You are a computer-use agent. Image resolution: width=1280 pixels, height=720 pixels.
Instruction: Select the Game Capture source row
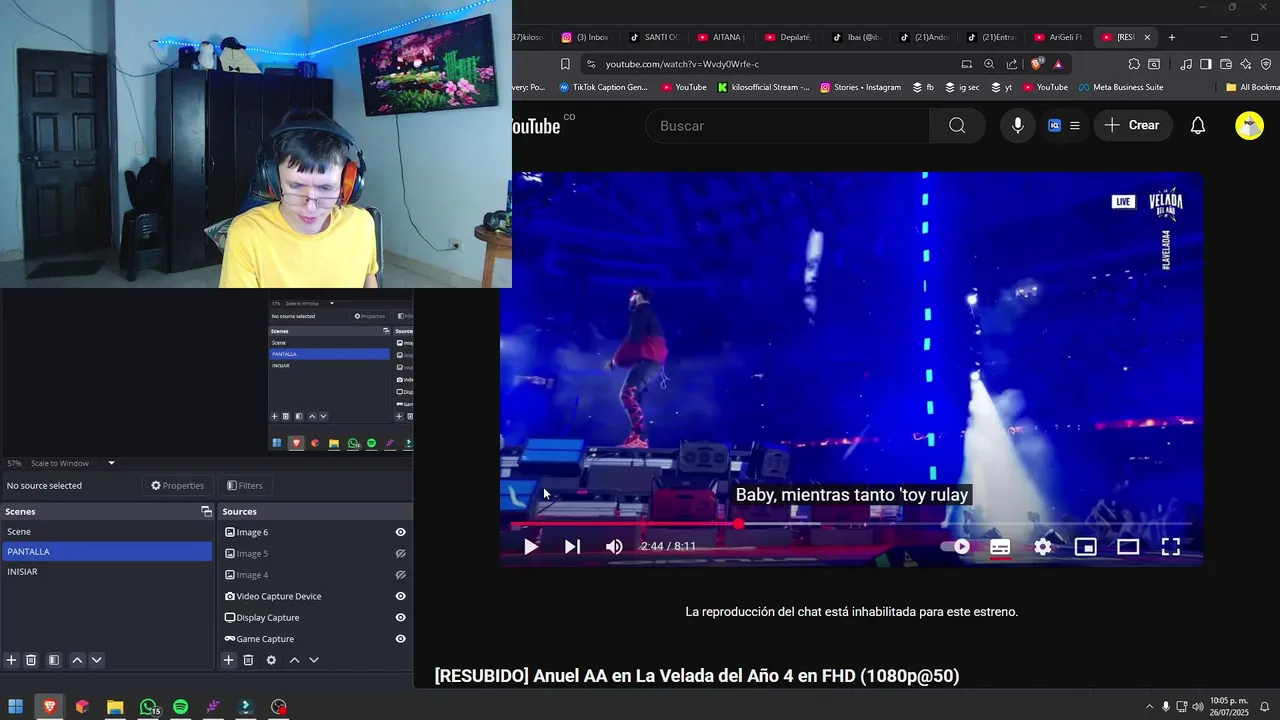(x=315, y=639)
